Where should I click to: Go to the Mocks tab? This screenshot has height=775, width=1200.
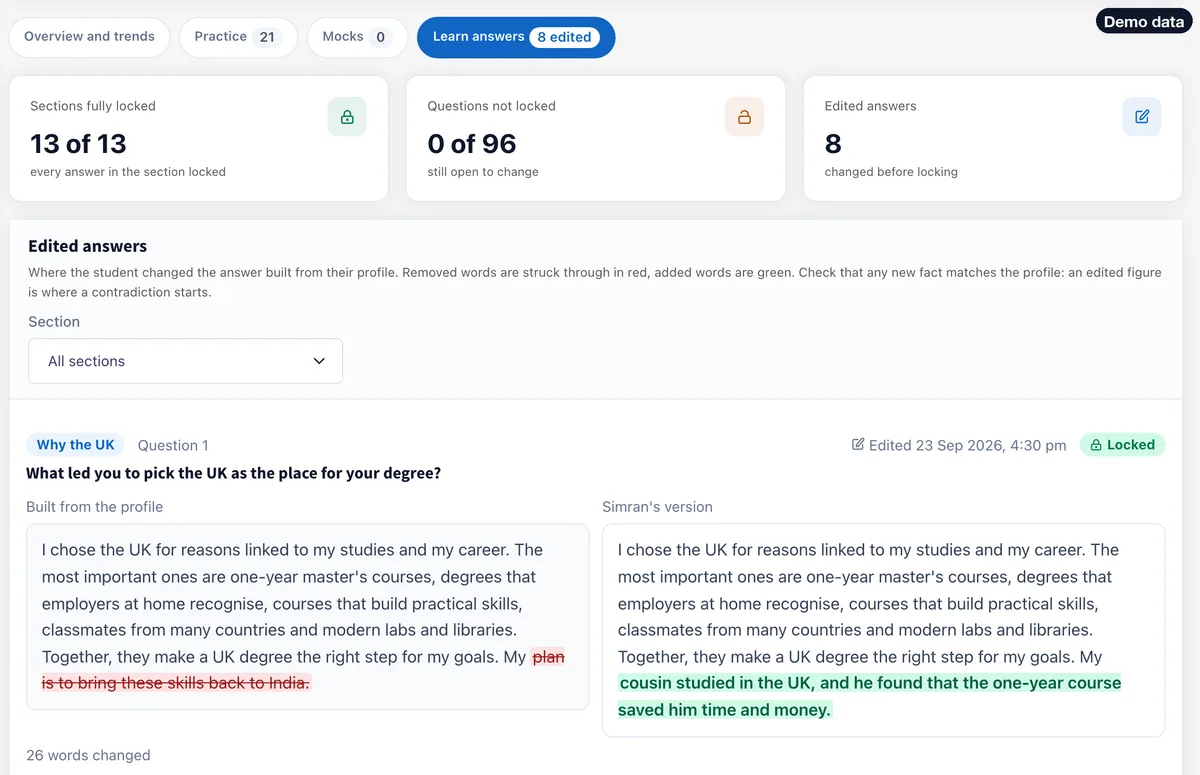(x=357, y=37)
